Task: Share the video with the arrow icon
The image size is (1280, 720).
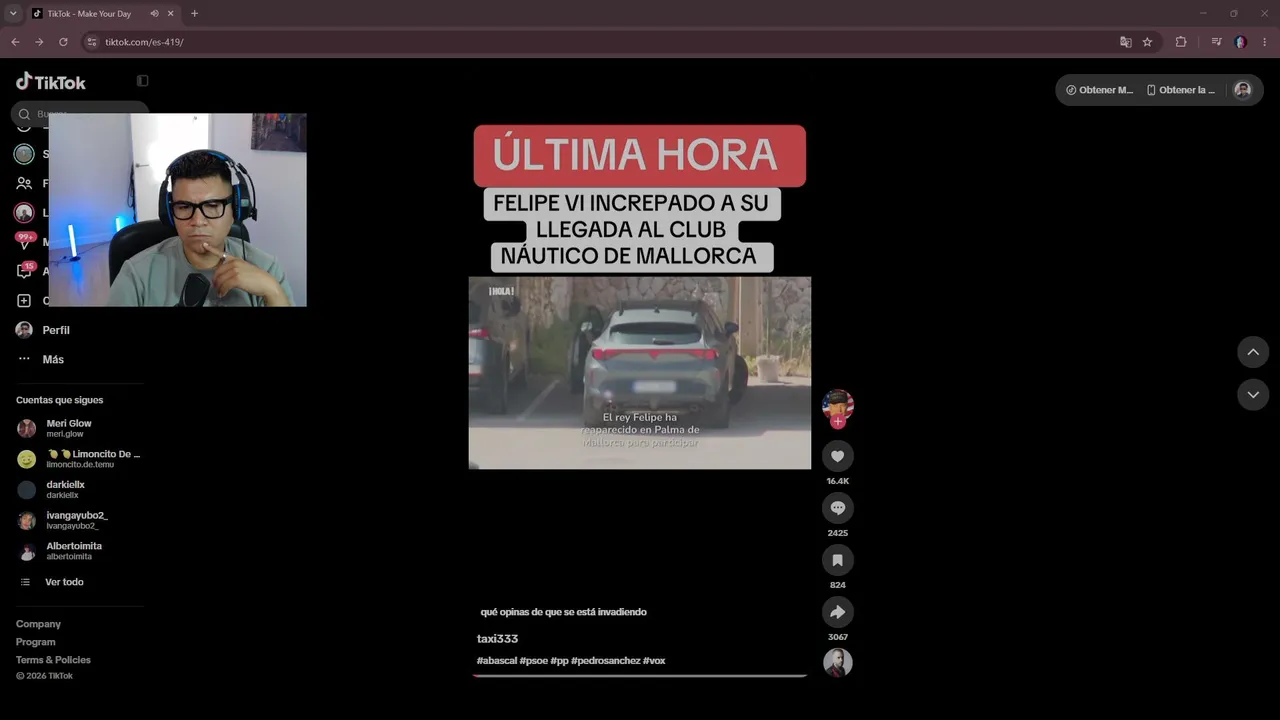Action: click(838, 612)
